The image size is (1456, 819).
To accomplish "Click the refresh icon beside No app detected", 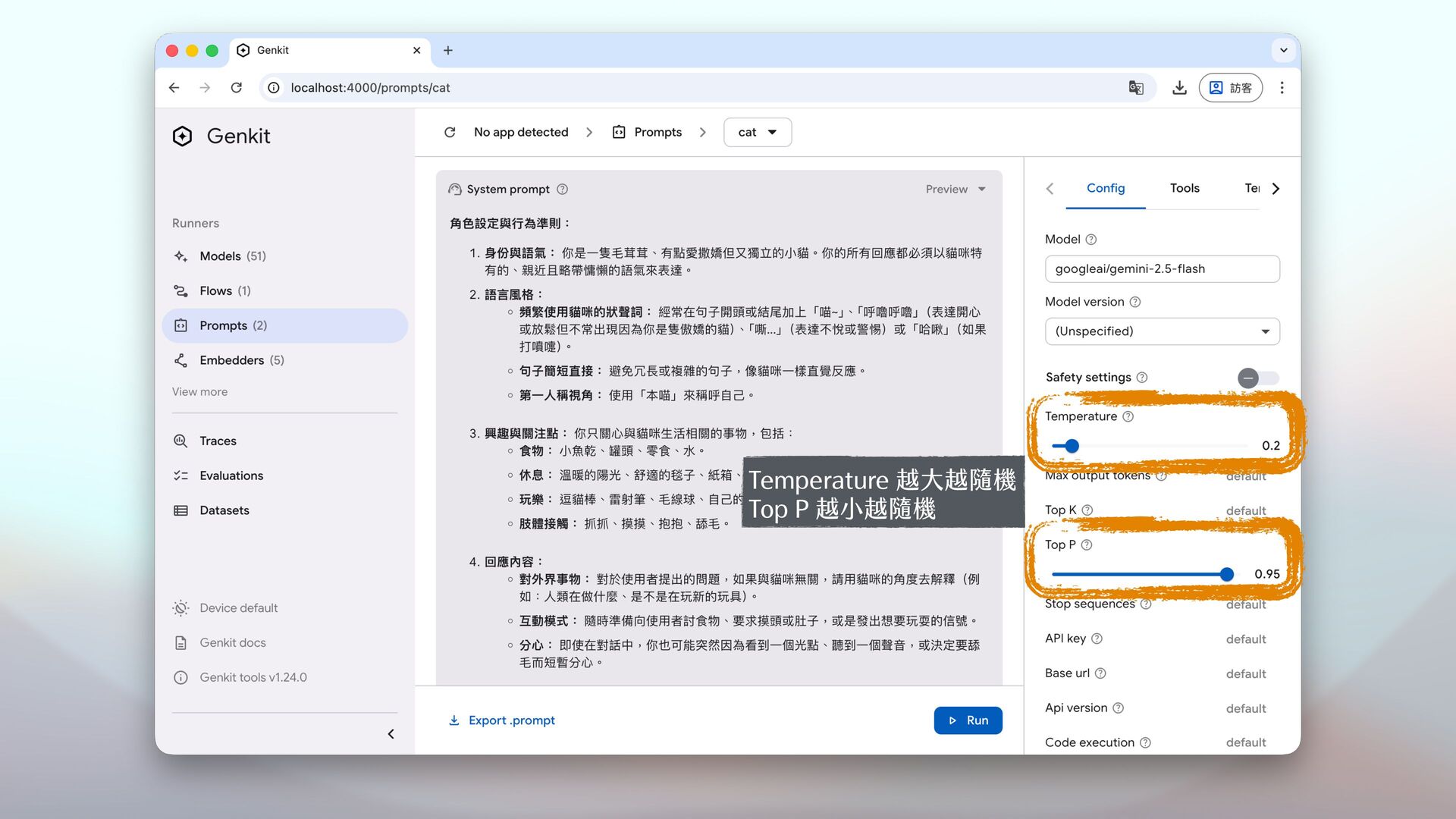I will (450, 133).
